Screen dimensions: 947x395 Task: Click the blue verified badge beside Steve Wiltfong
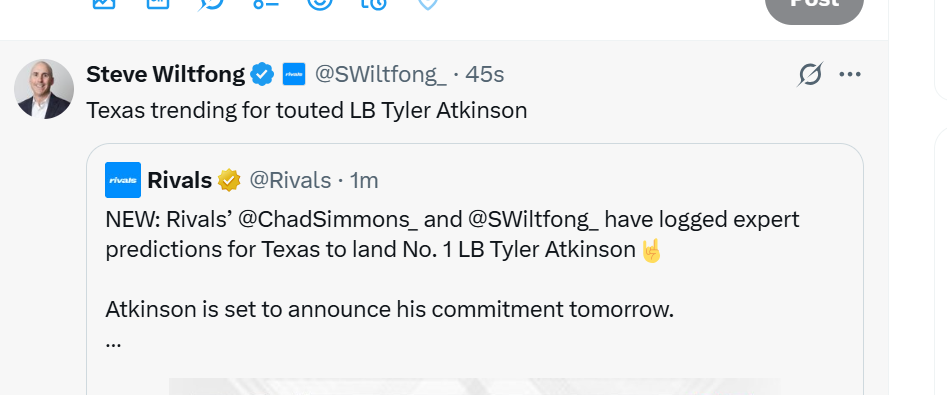[262, 74]
